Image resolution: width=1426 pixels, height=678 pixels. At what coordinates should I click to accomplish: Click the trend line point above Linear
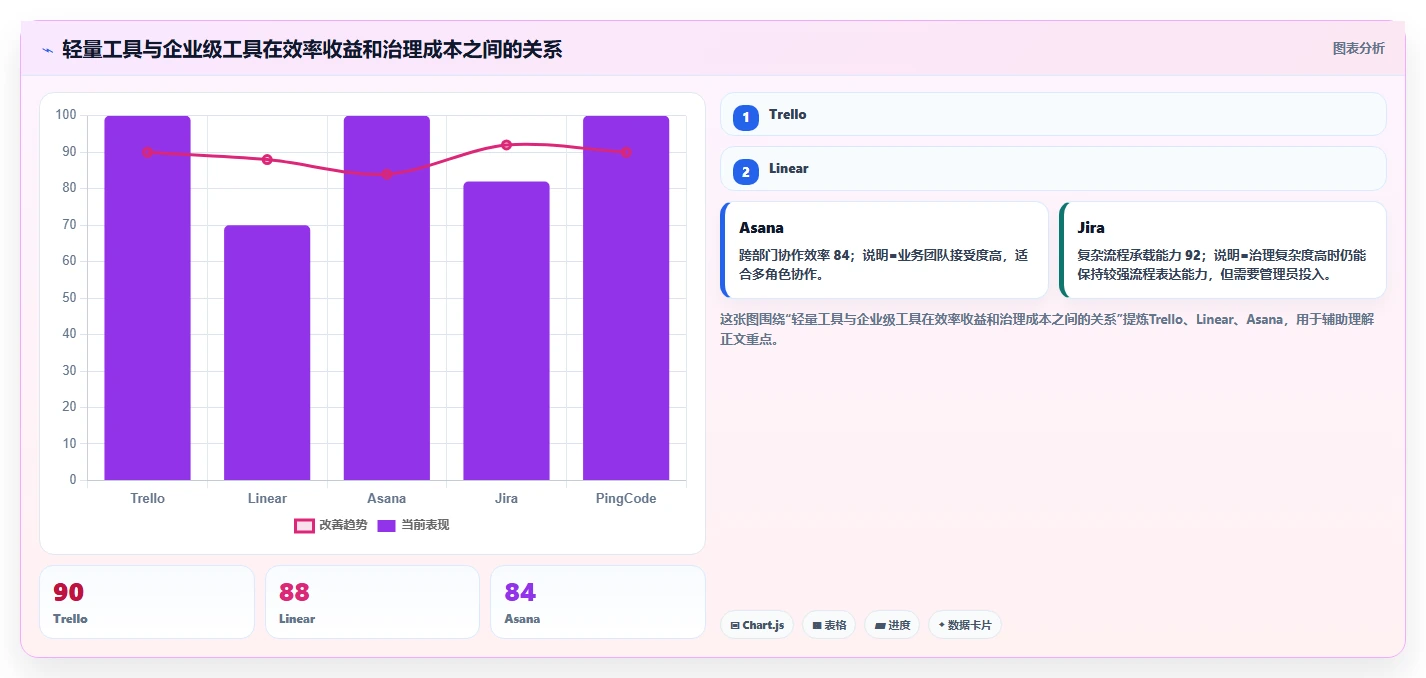tap(267, 160)
